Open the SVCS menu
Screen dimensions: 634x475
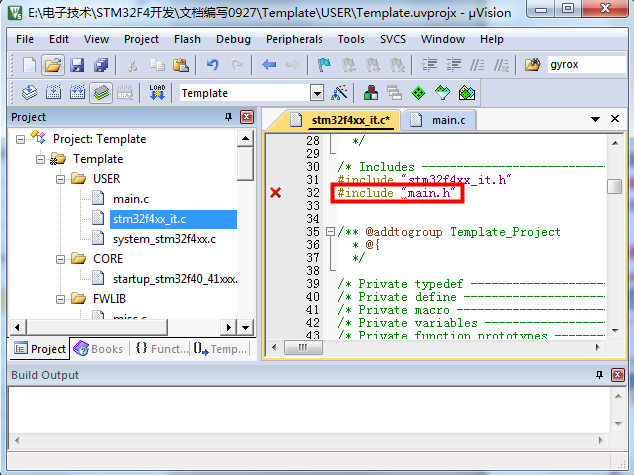393,39
